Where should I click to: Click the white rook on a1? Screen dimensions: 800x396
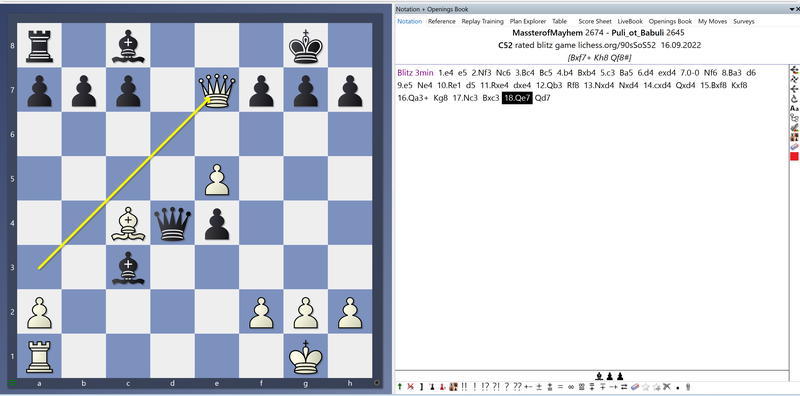click(x=39, y=356)
